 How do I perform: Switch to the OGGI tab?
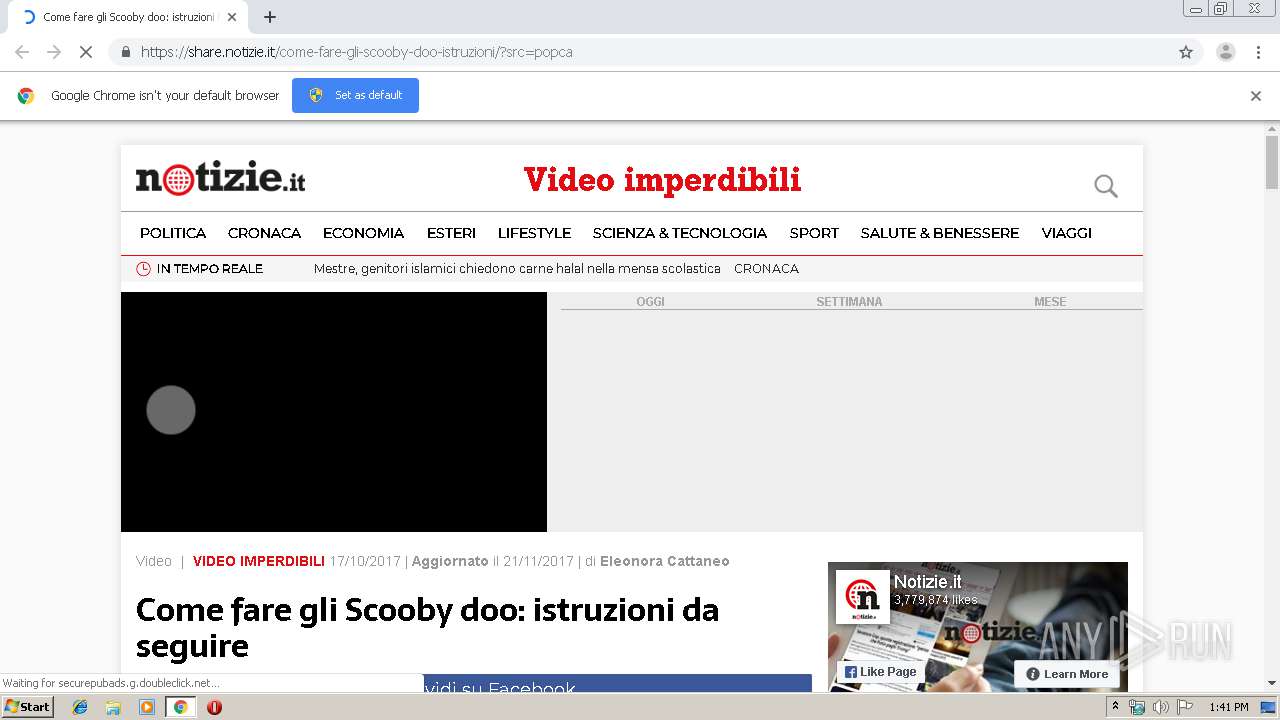(650, 301)
